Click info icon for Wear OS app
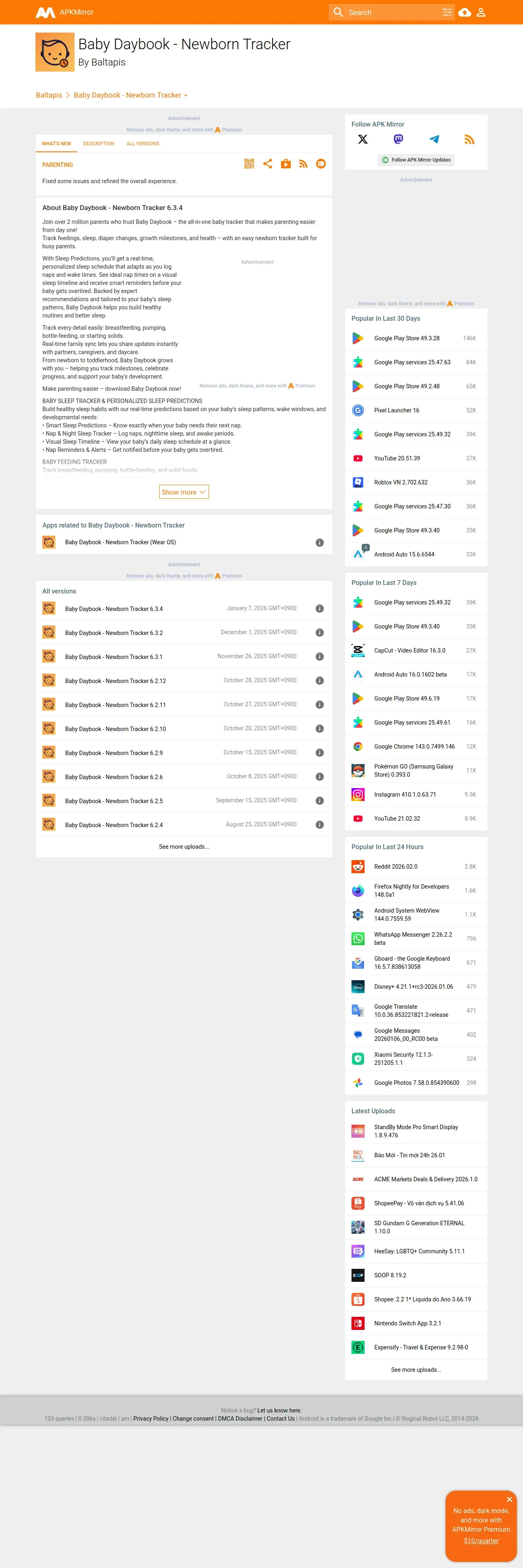 point(320,542)
